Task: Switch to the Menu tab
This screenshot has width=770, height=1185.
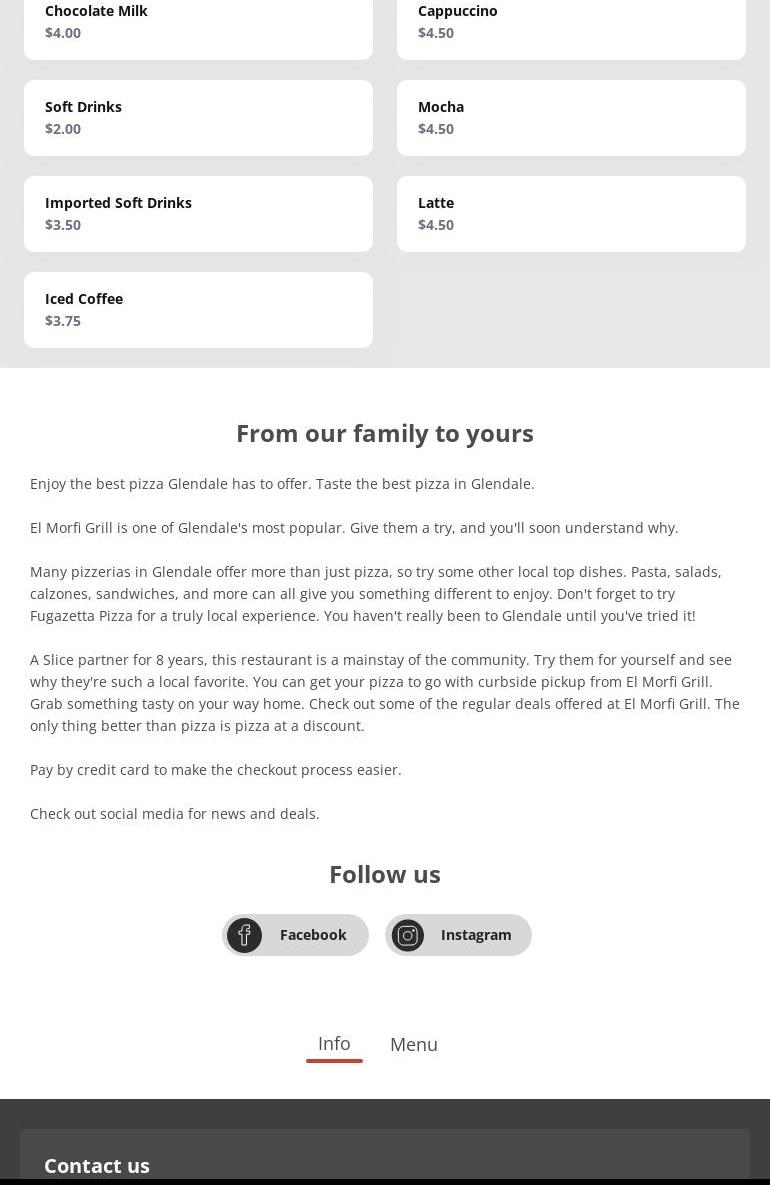Action: pyautogui.click(x=414, y=1044)
